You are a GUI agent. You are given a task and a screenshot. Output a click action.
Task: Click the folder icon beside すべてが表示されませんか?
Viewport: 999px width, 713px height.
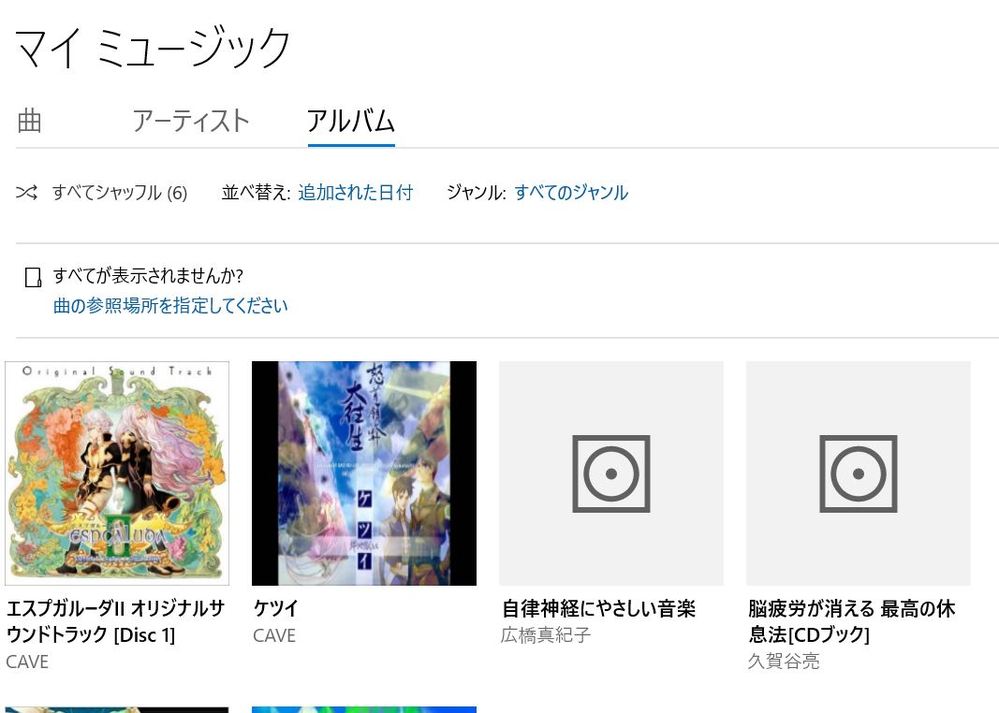pyautogui.click(x=32, y=277)
